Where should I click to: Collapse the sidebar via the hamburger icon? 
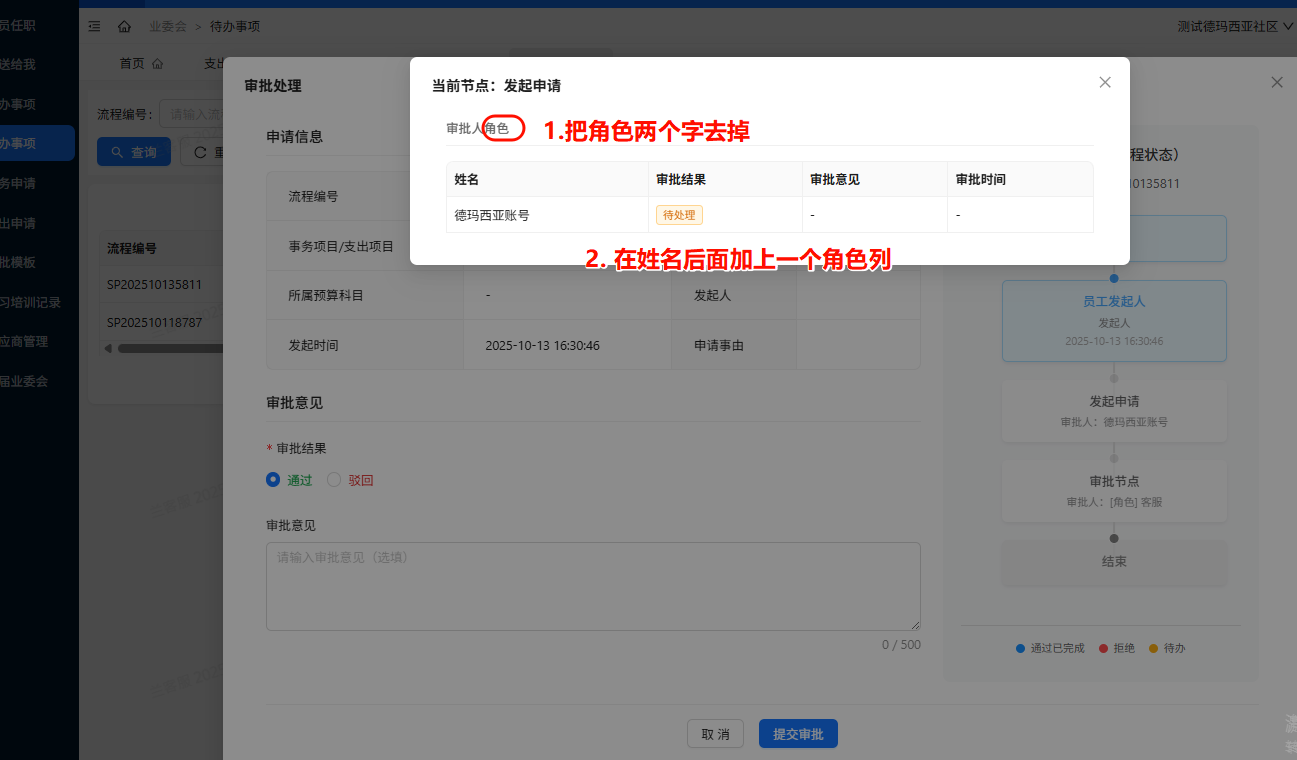94,26
